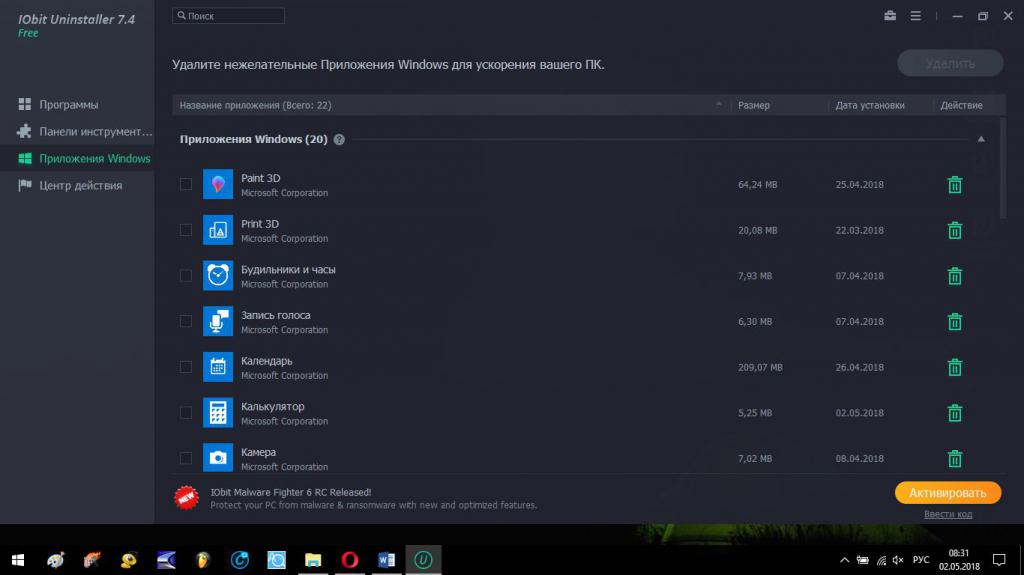This screenshot has width=1024, height=575.
Task: Click the Камера app icon
Action: (217, 457)
